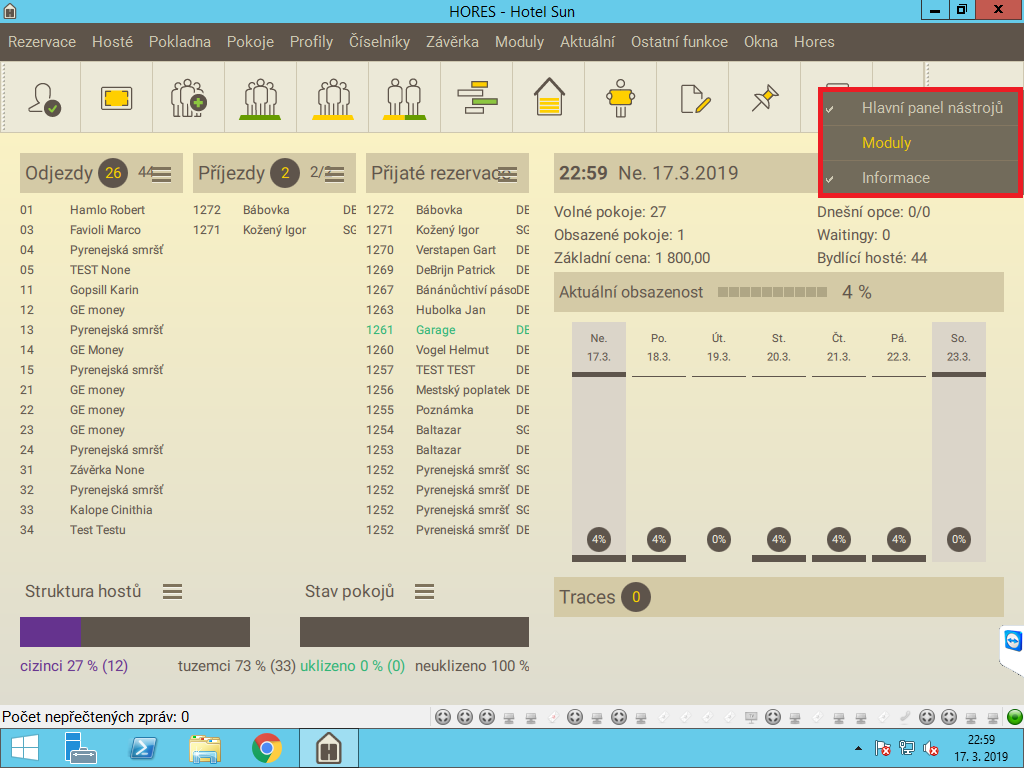Open the Struktura hostů panel menu
The width and height of the screenshot is (1024, 768).
173,592
